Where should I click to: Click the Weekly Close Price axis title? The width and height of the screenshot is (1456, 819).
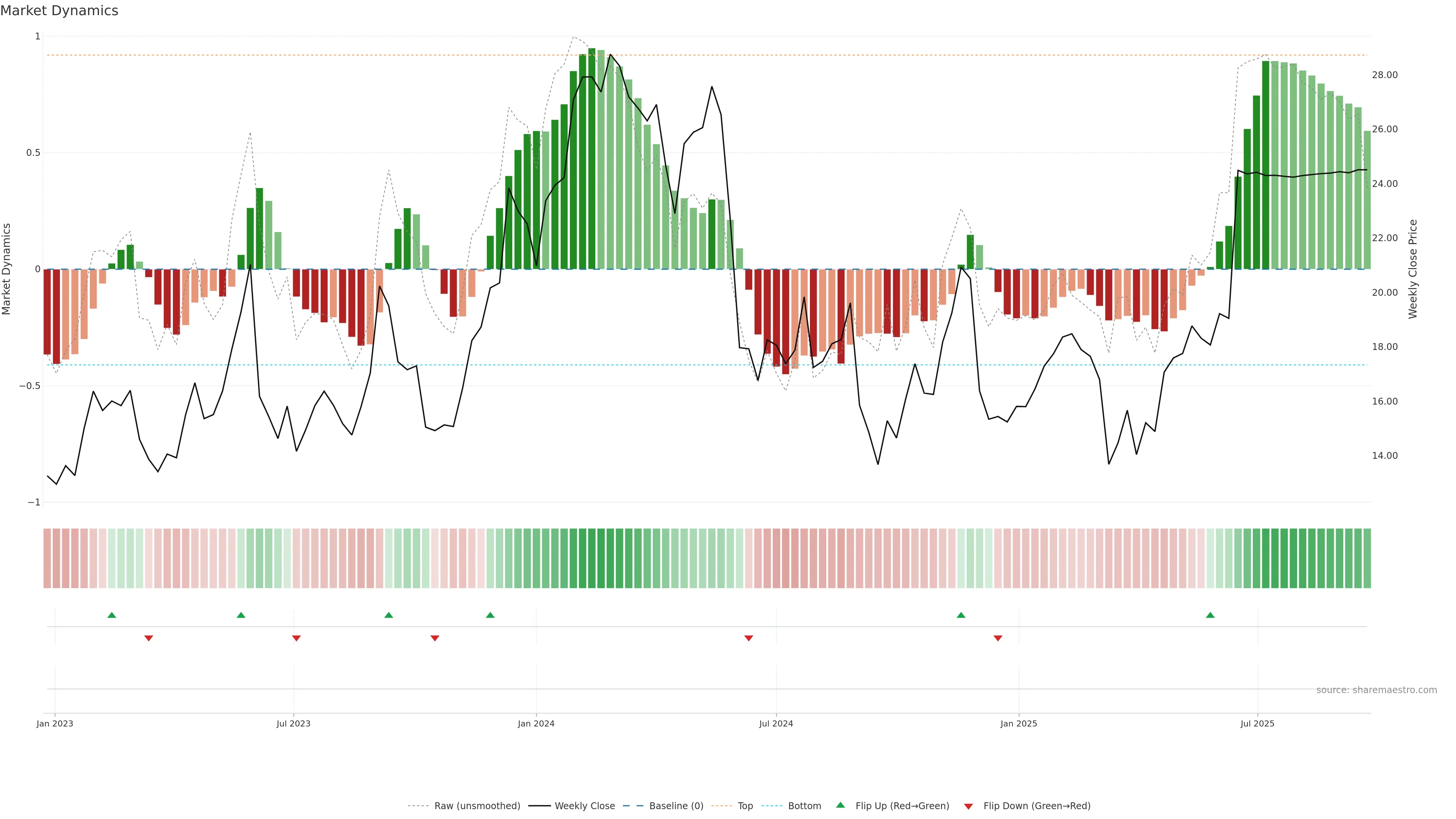coord(1413,269)
